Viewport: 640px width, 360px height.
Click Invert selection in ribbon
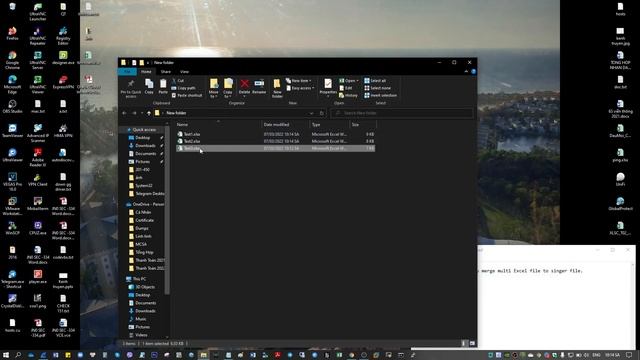[x=380, y=96]
